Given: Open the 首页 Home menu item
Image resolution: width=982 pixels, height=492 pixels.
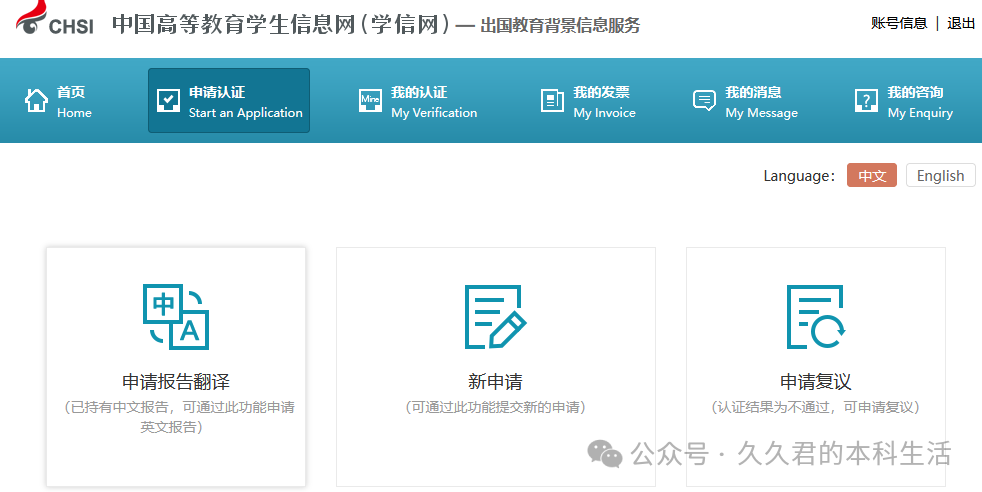Looking at the screenshot, I should 58,101.
